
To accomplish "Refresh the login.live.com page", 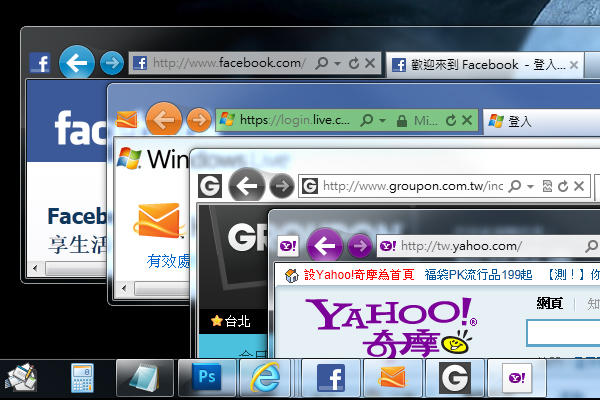I will click(x=451, y=120).
